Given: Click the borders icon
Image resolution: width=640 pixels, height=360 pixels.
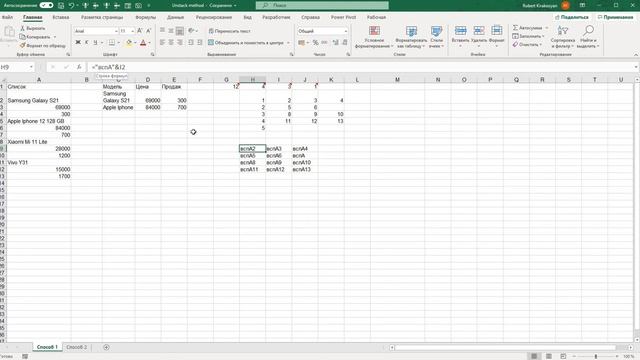Looking at the screenshot, I should [111, 42].
